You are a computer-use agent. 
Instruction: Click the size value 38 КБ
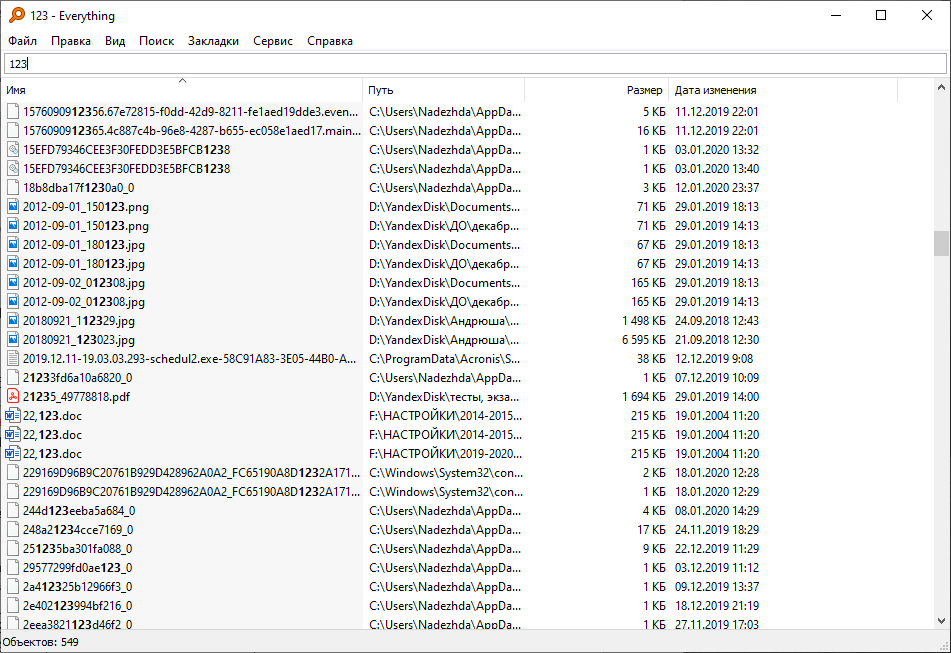651,358
